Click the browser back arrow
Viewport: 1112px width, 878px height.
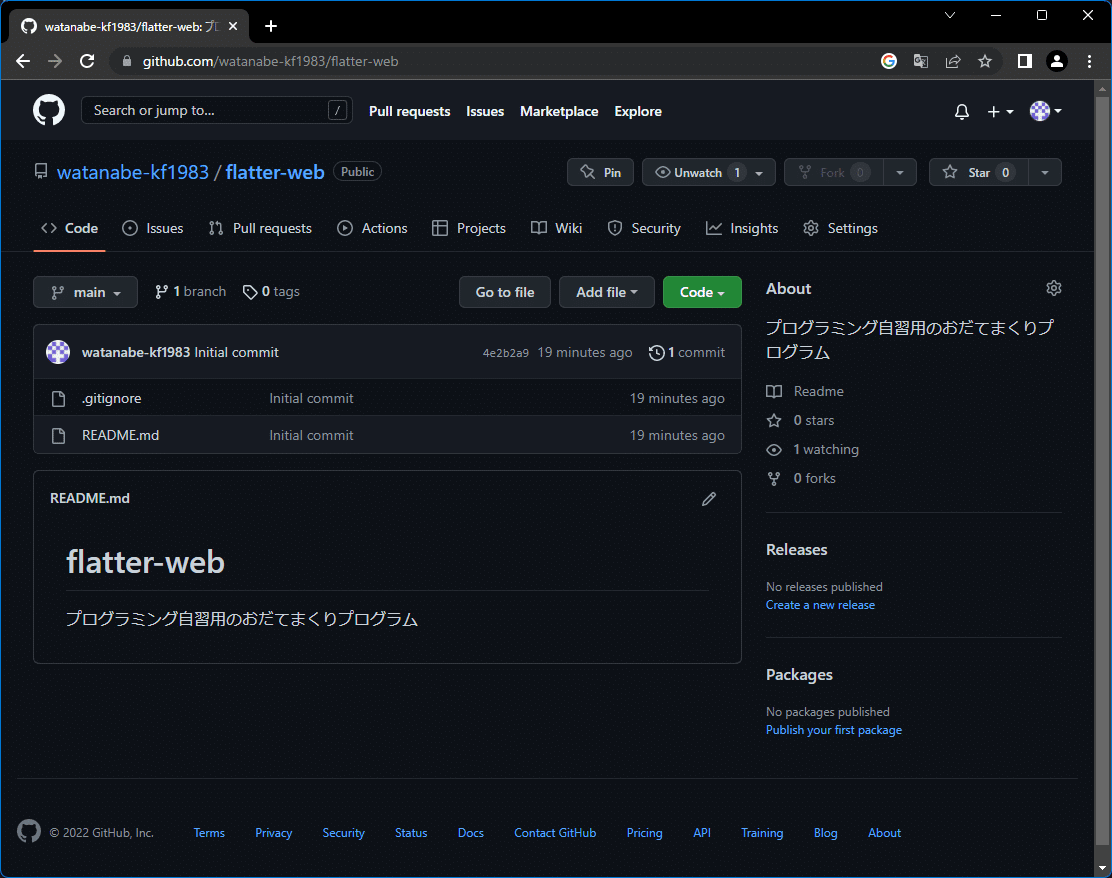(23, 61)
